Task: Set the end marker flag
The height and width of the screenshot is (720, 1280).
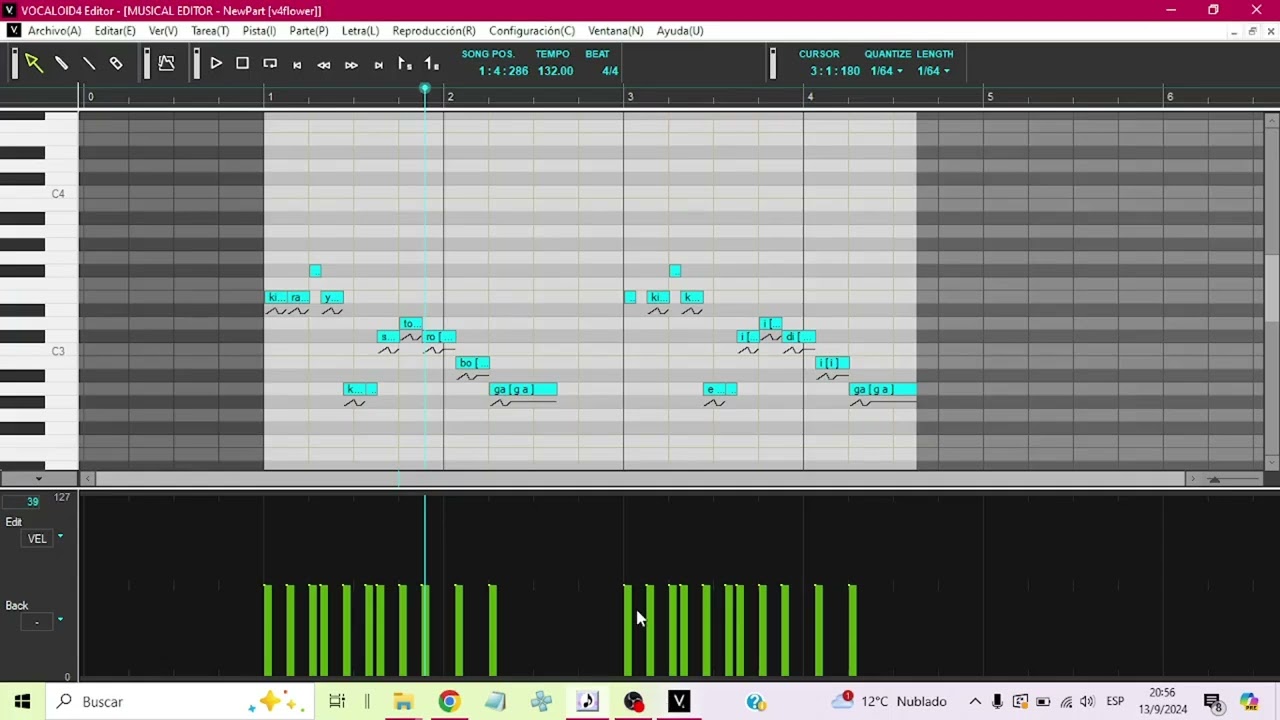Action: 431,64
